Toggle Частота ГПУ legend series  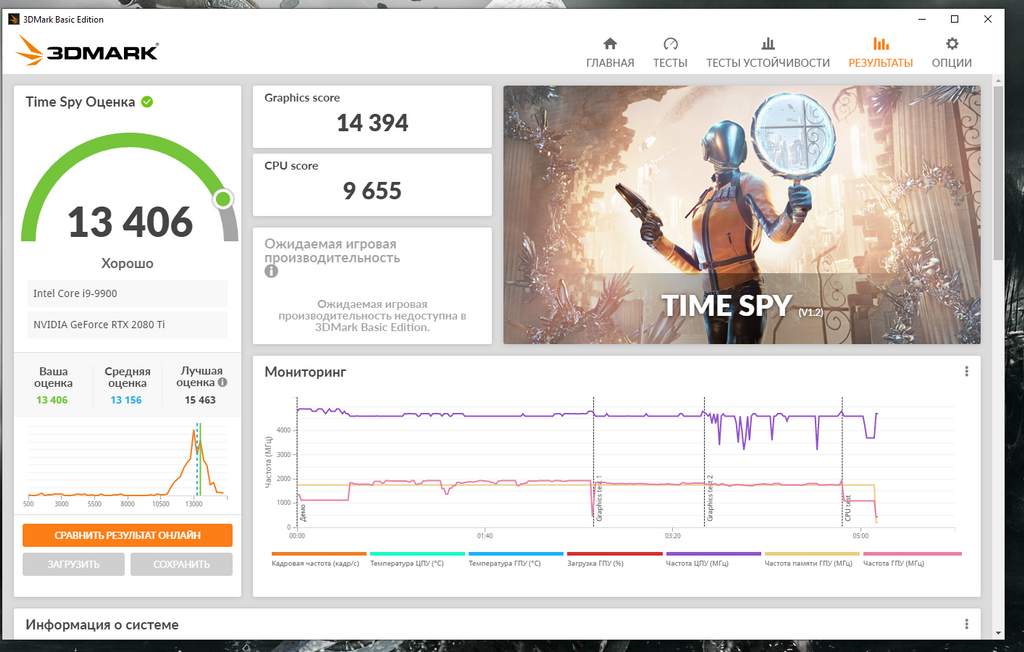point(912,560)
